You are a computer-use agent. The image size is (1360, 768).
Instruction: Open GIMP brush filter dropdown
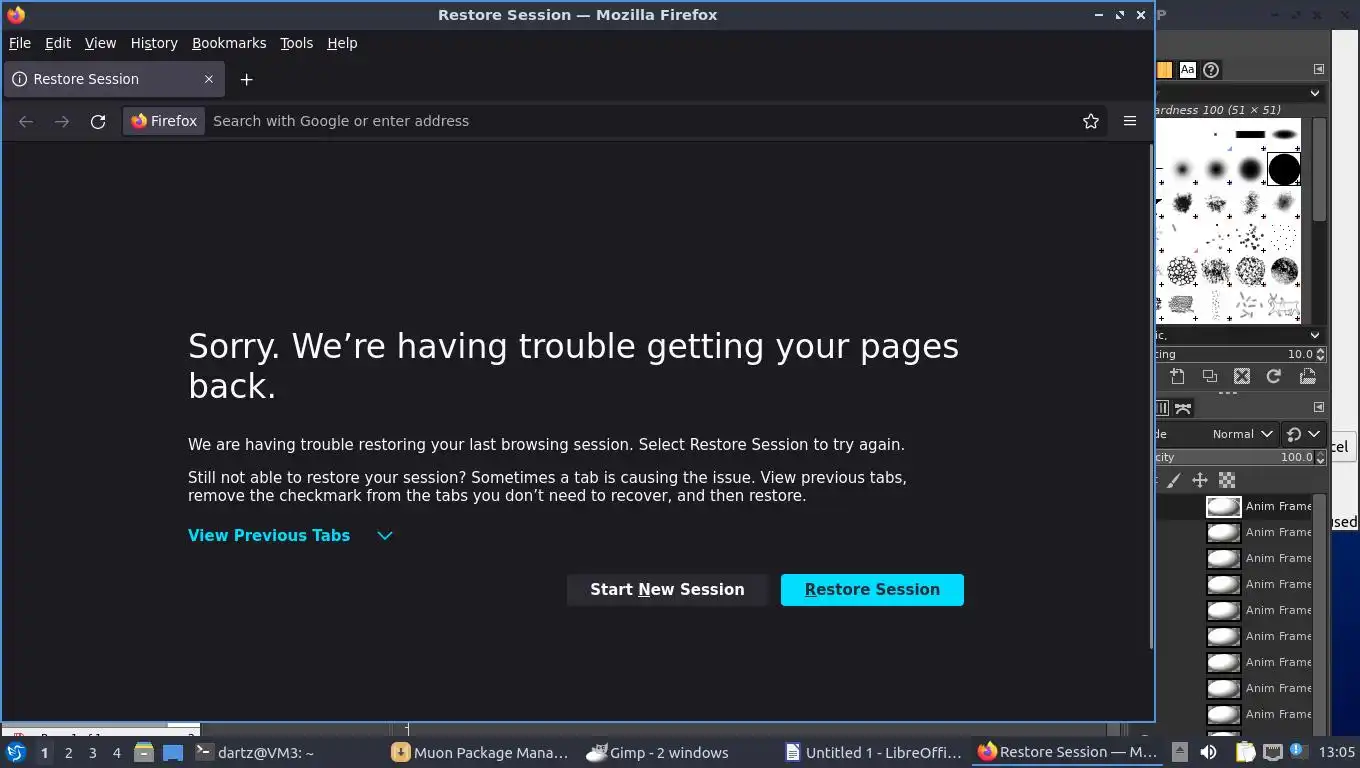point(1315,93)
